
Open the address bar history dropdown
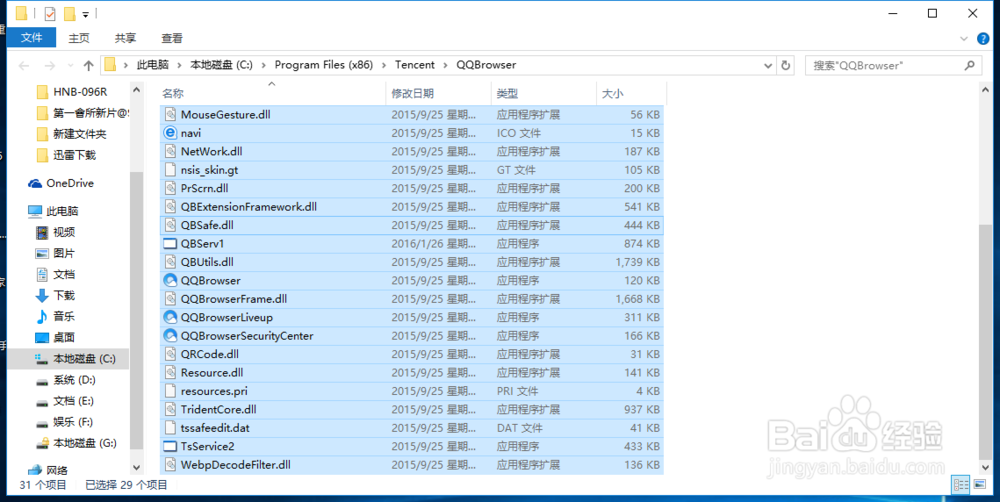(768, 65)
